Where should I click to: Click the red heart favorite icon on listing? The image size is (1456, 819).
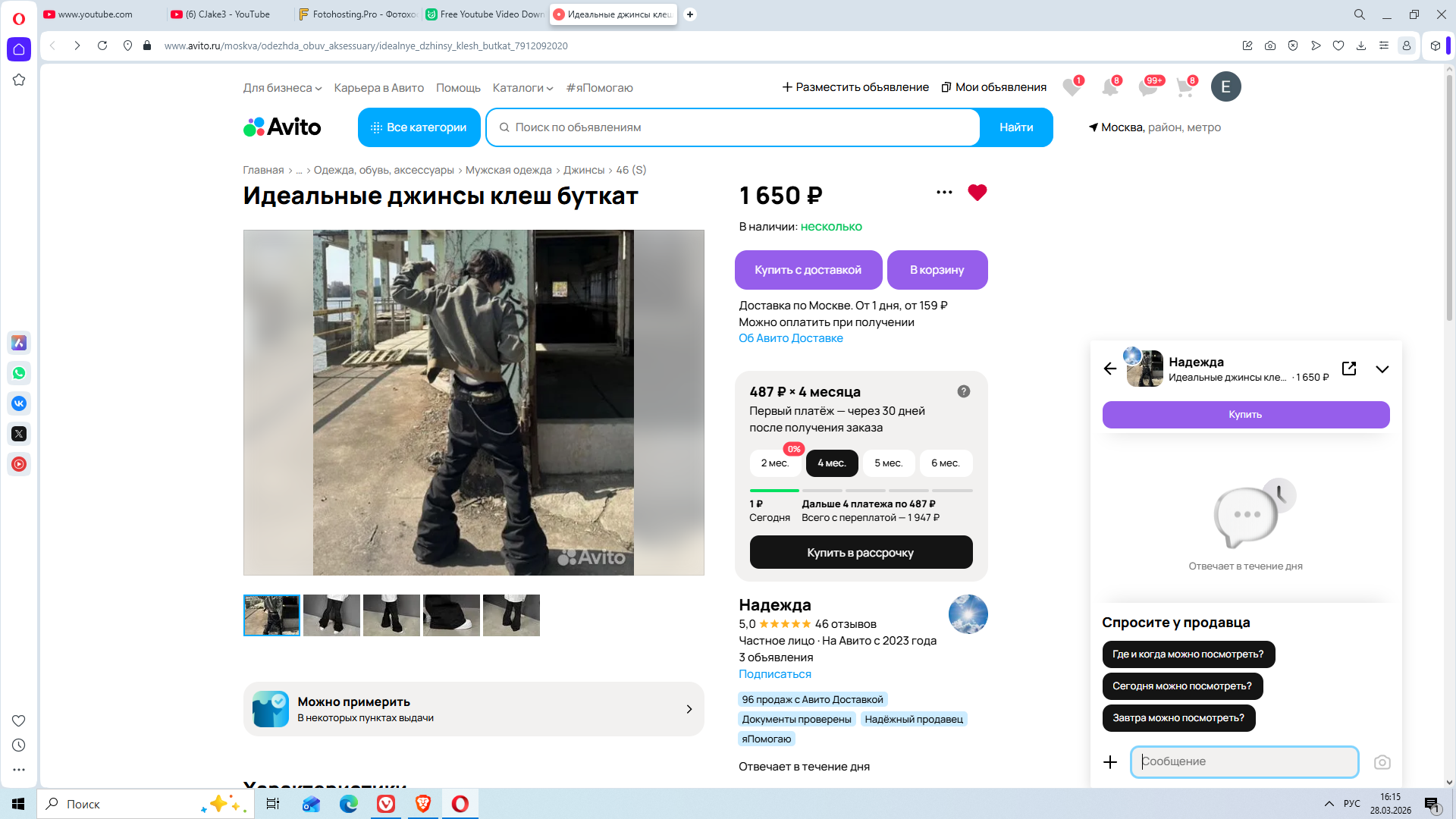pyautogui.click(x=977, y=193)
